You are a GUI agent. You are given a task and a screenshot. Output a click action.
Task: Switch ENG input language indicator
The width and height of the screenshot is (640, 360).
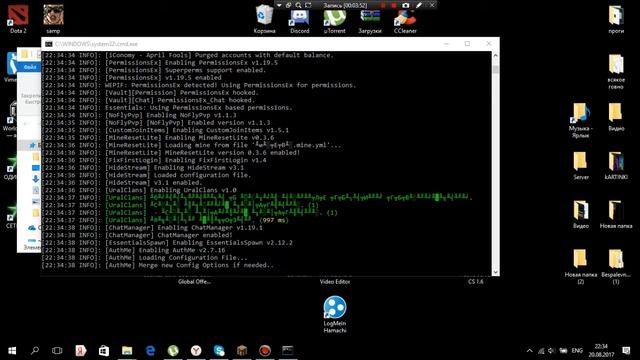[x=577, y=351]
